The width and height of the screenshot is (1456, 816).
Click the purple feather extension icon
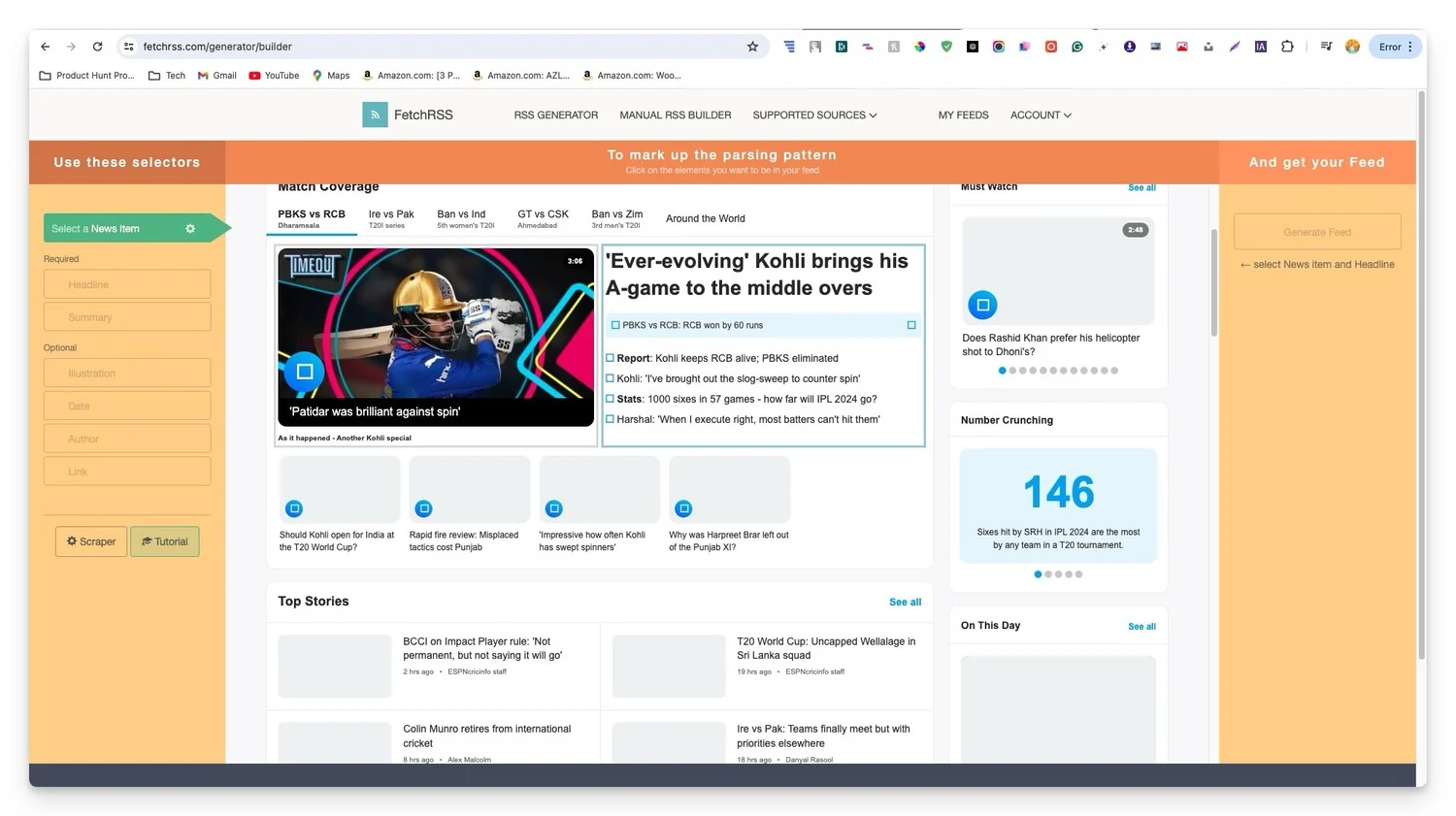(x=1235, y=47)
